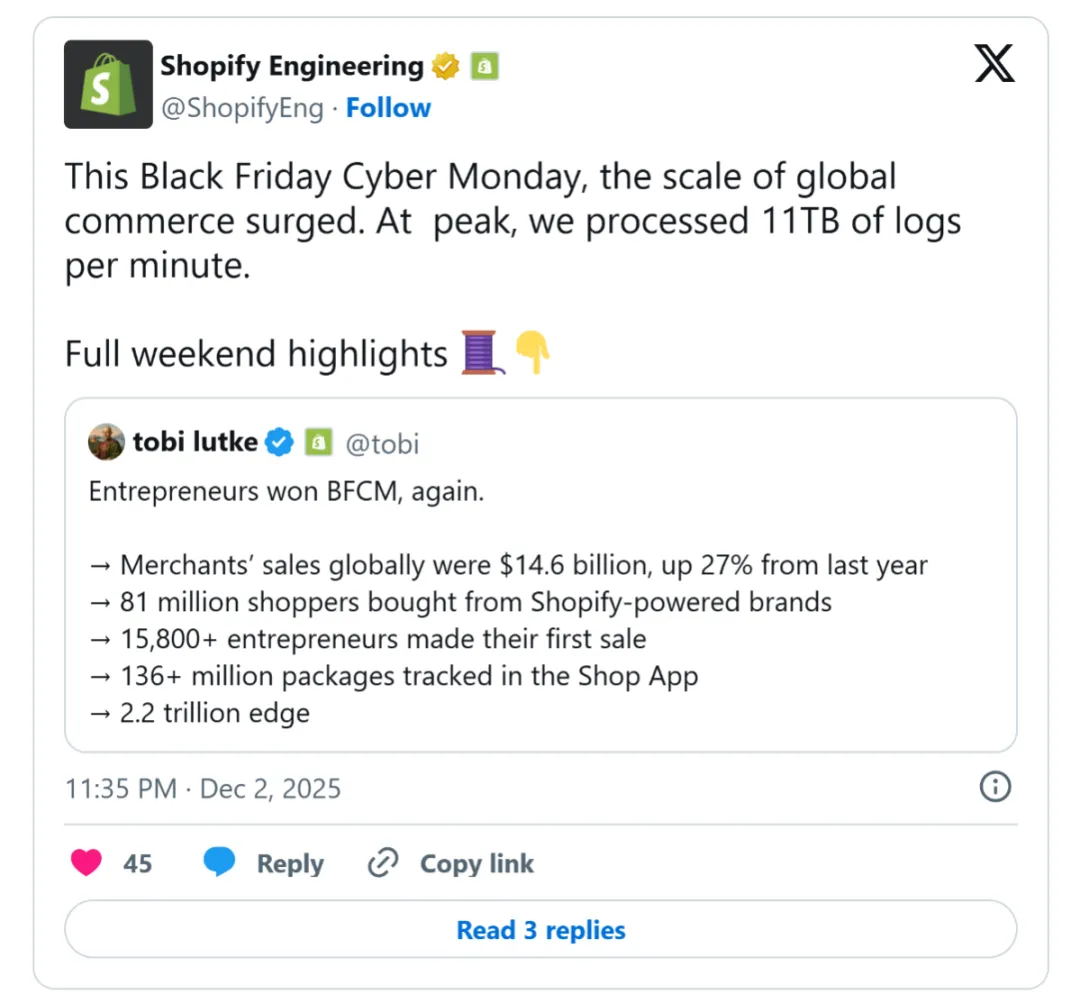1080x1003 pixels.
Task: Click Shopify badge next to tobi lutke
Action: click(318, 442)
